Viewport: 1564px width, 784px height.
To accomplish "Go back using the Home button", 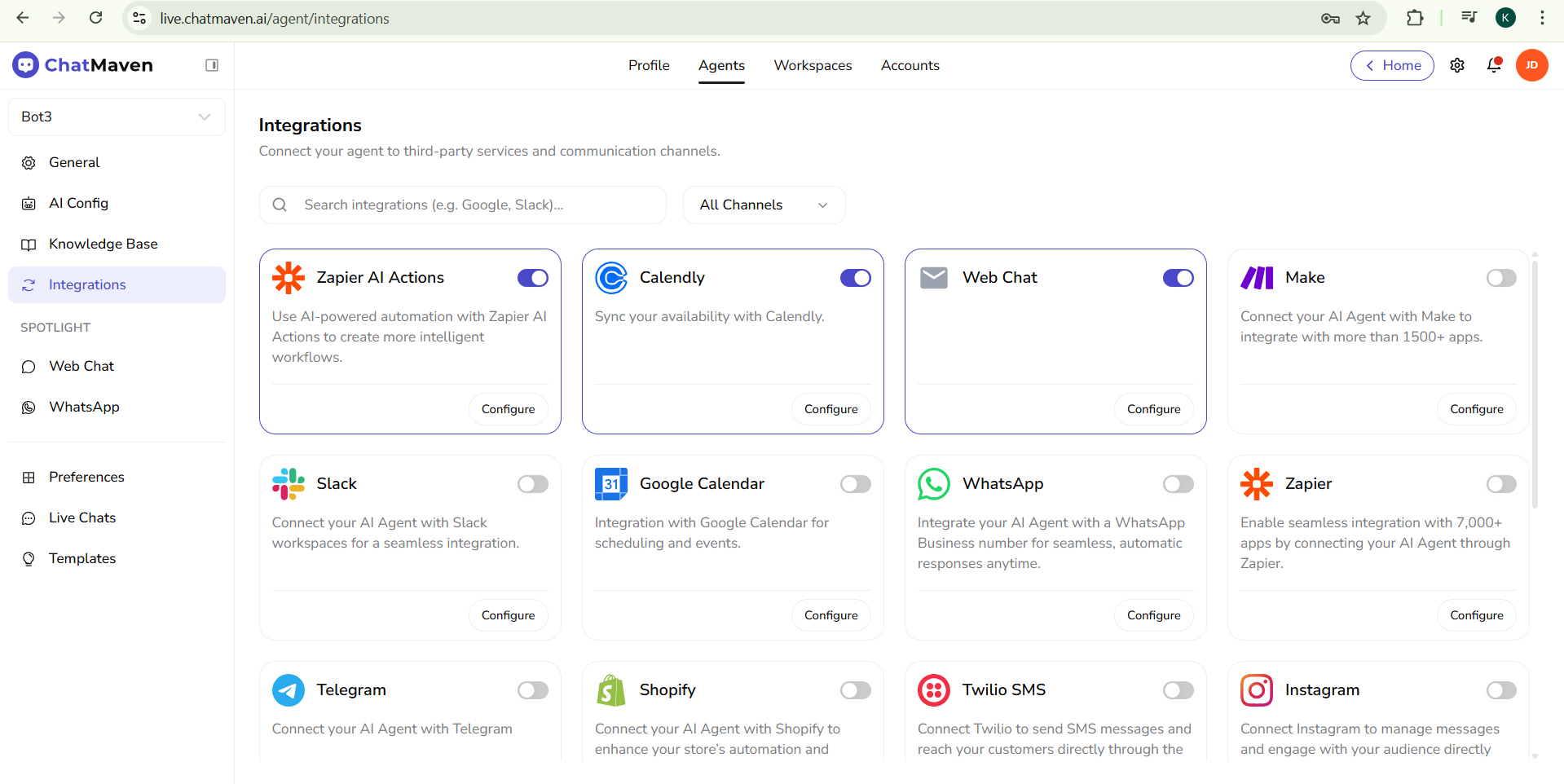I will click(1392, 65).
